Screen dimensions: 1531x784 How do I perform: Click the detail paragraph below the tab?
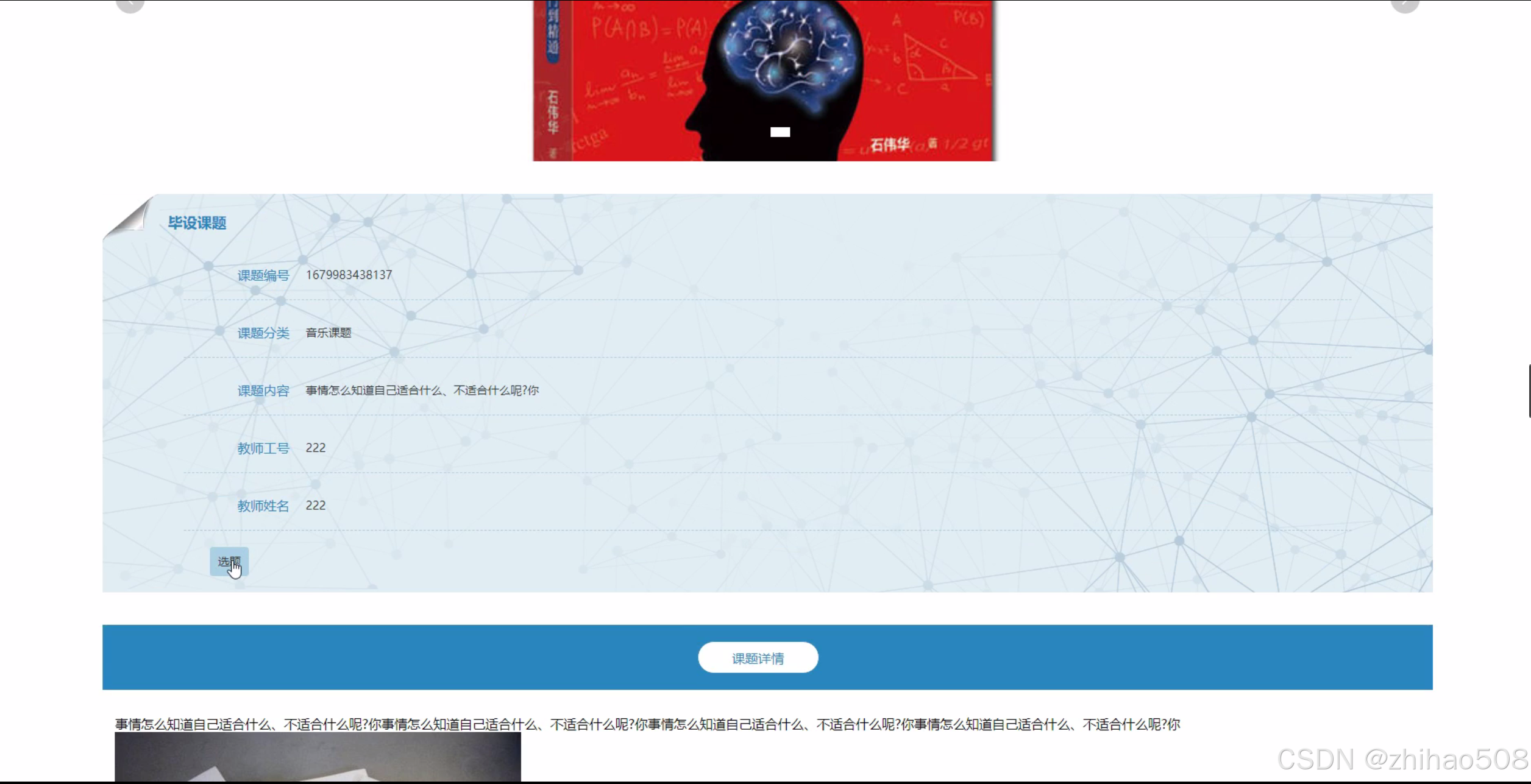click(x=647, y=724)
